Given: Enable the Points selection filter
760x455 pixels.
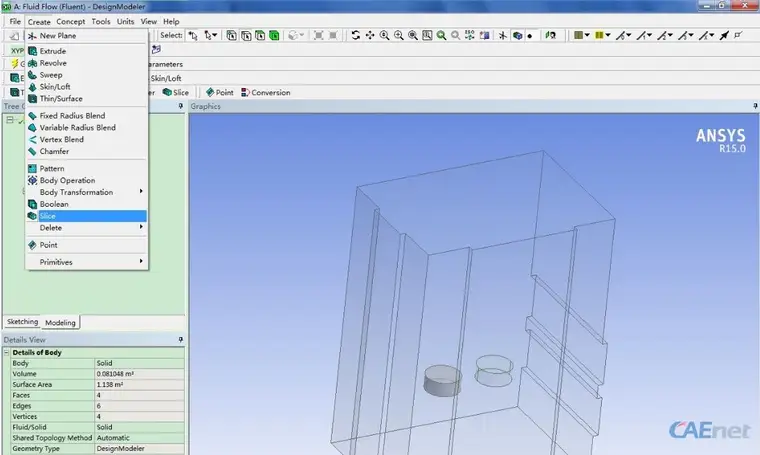Looking at the screenshot, I should tap(231, 35).
